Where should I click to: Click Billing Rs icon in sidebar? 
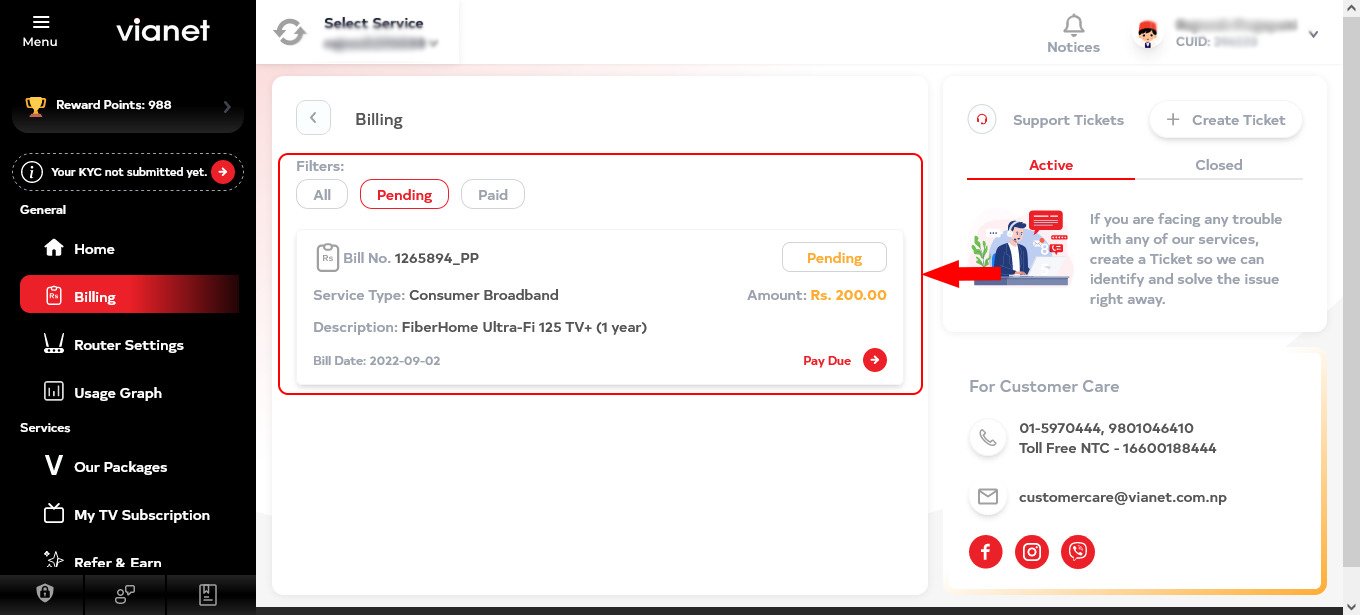[54, 296]
